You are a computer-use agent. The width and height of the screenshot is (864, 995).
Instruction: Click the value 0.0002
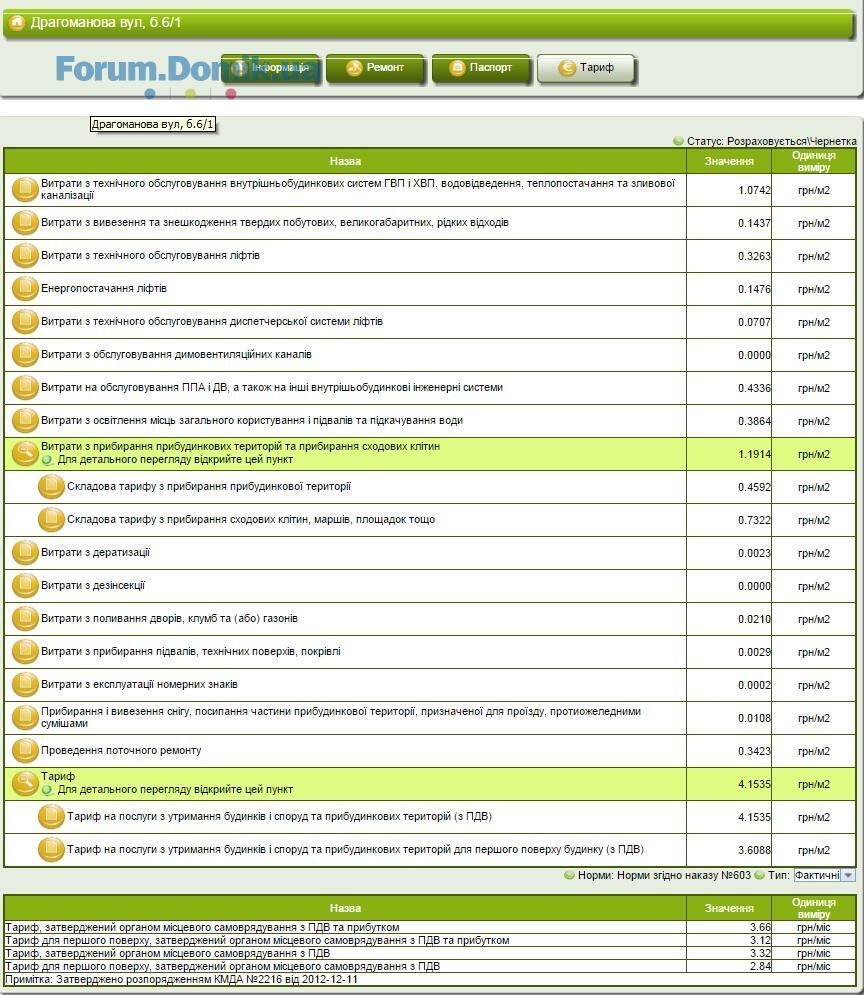click(x=754, y=685)
